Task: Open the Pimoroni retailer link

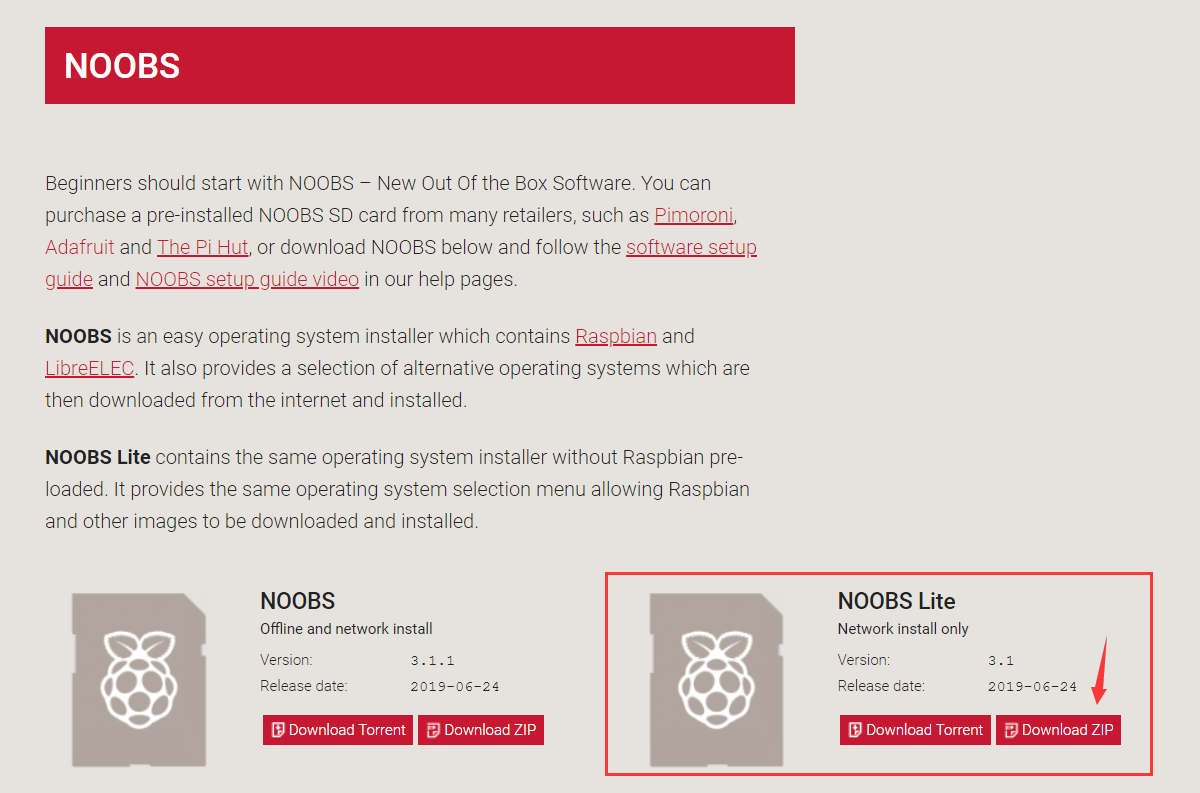Action: [x=695, y=215]
